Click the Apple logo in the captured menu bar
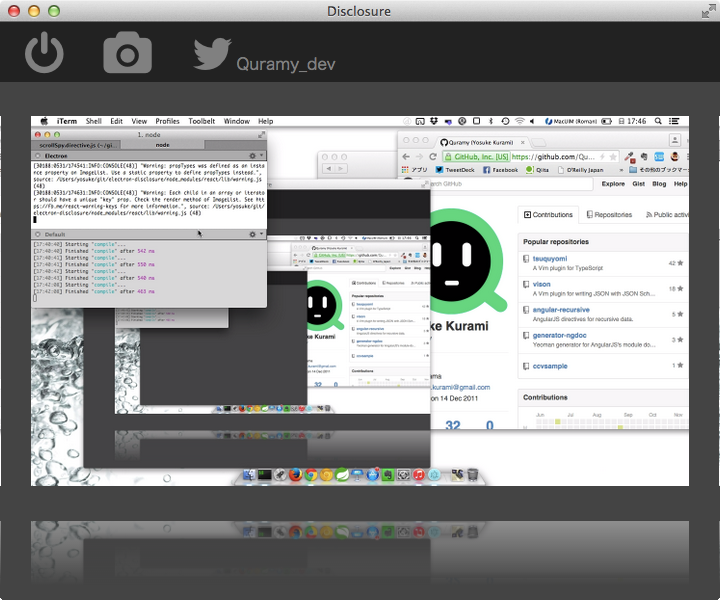This screenshot has height=600, width=720. pos(44,121)
